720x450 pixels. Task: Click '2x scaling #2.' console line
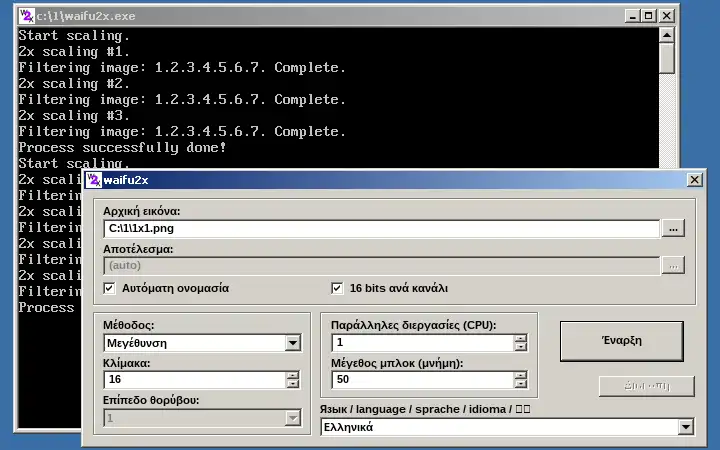click(74, 84)
